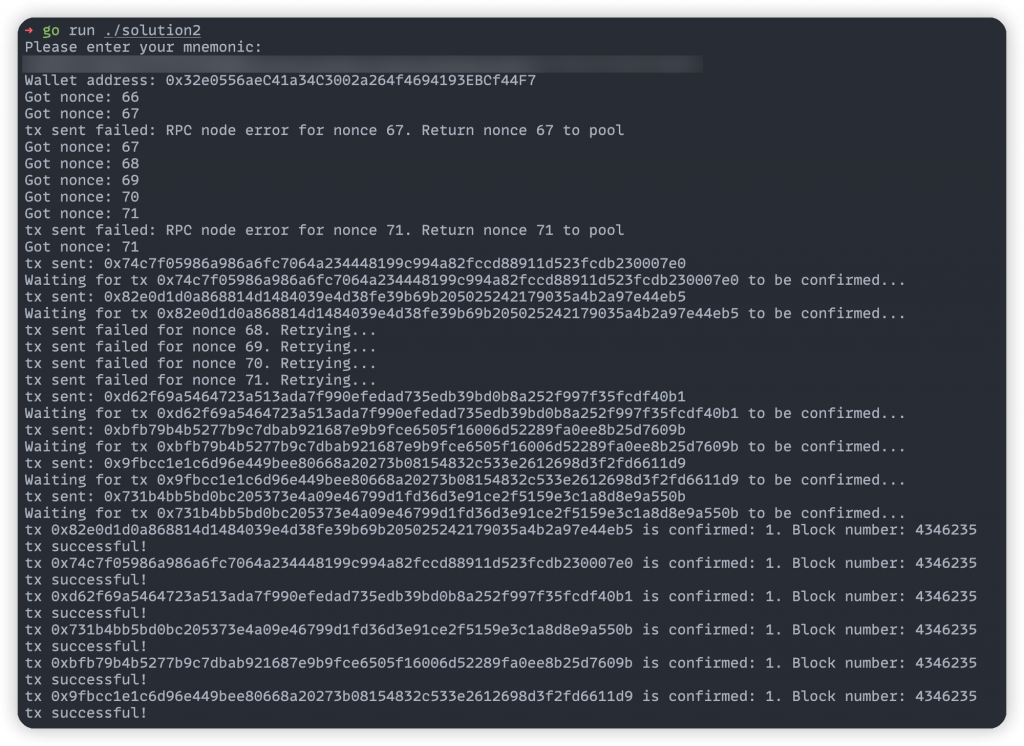1024x746 pixels.
Task: Click the RPC node error line for nonce 71
Action: point(325,231)
